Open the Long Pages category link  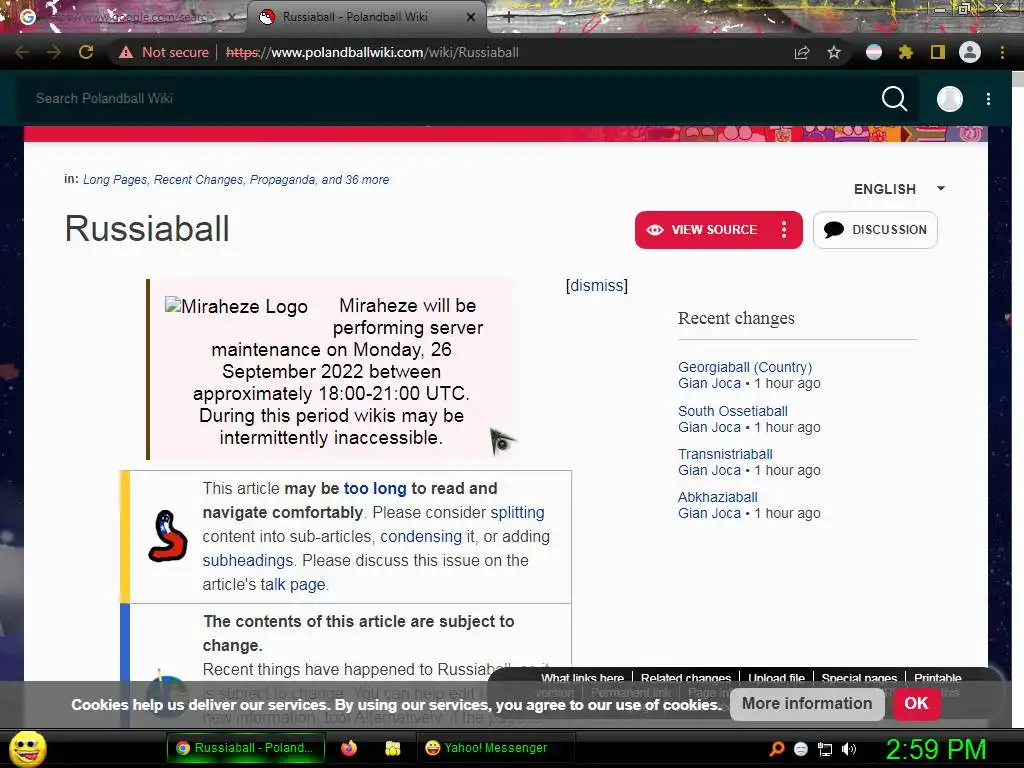116,180
